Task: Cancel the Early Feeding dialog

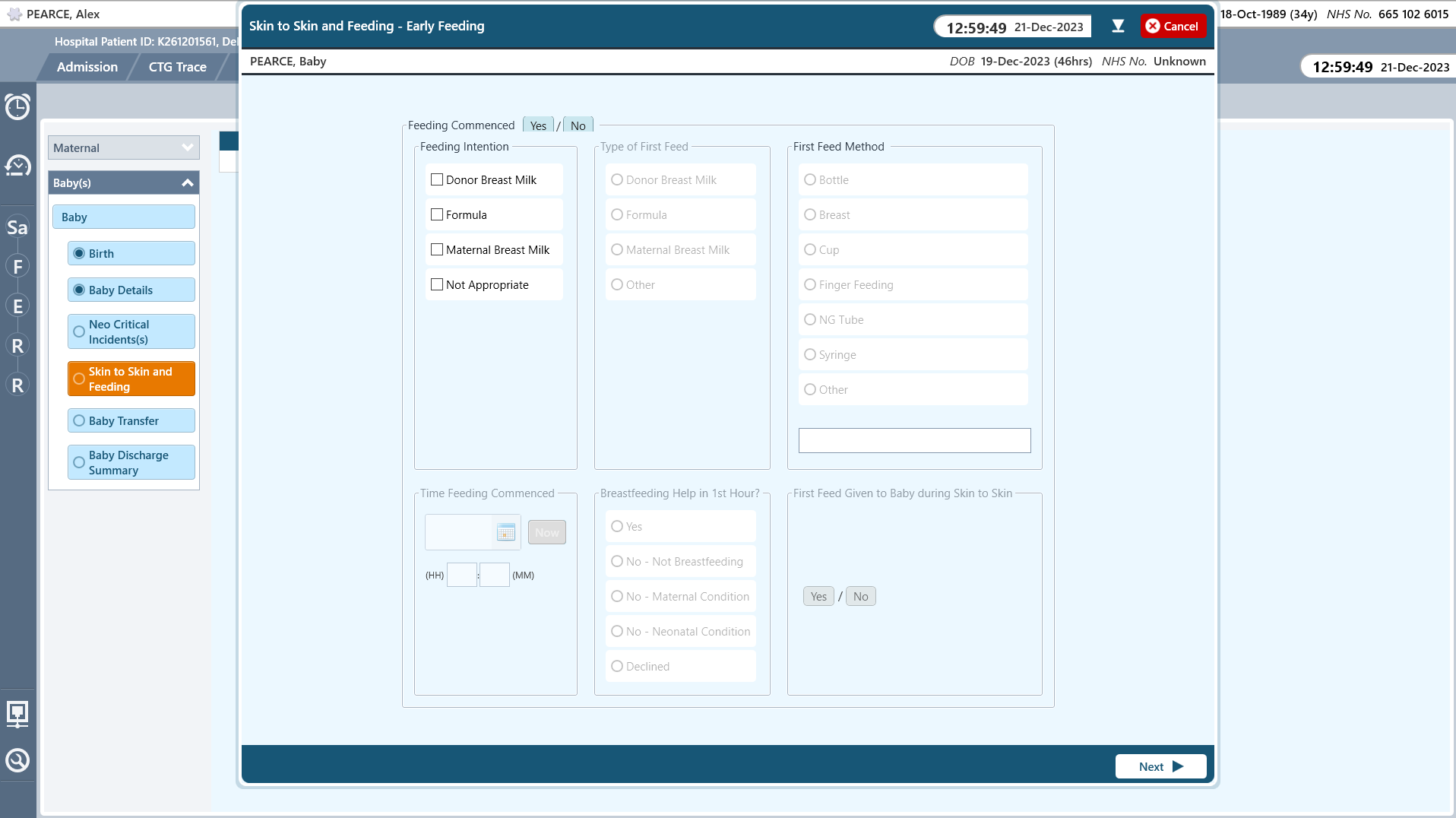Action: click(1173, 26)
